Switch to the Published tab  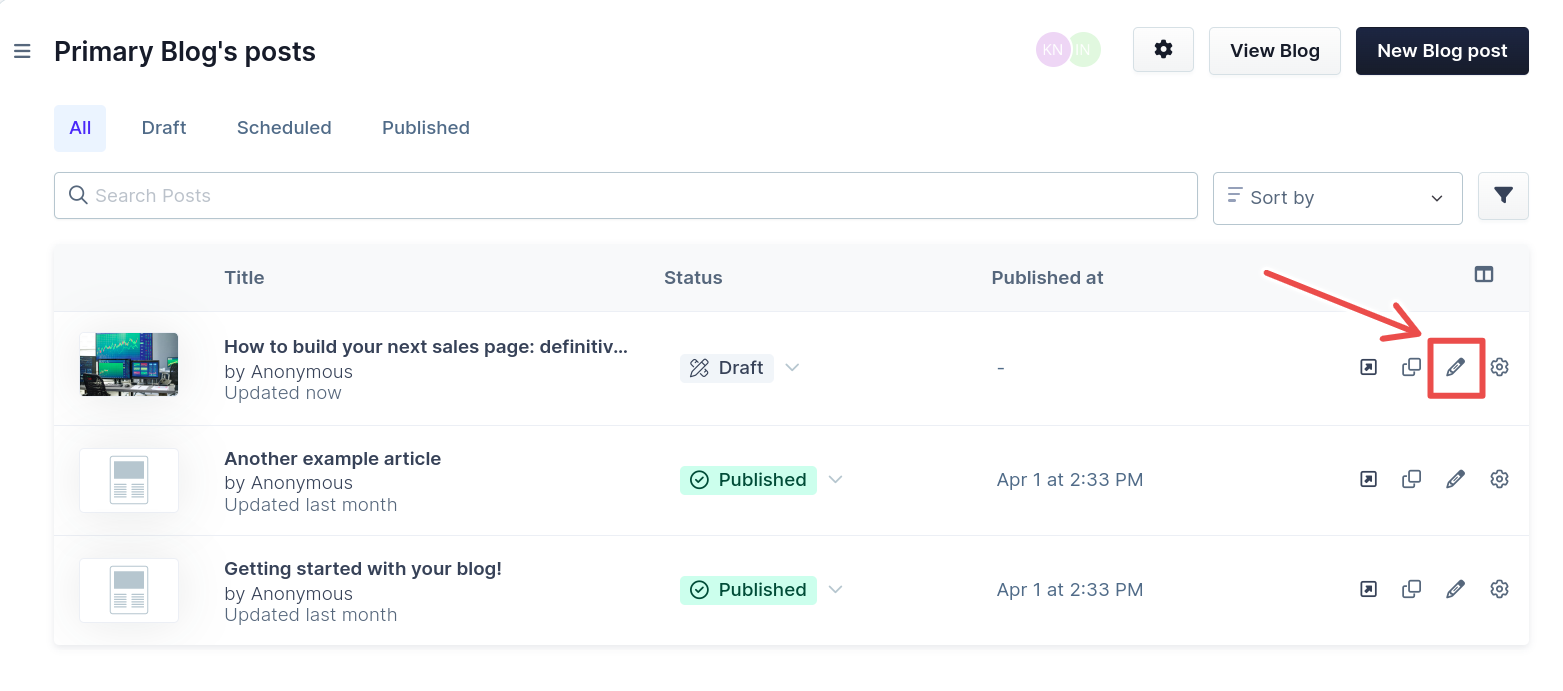[425, 127]
